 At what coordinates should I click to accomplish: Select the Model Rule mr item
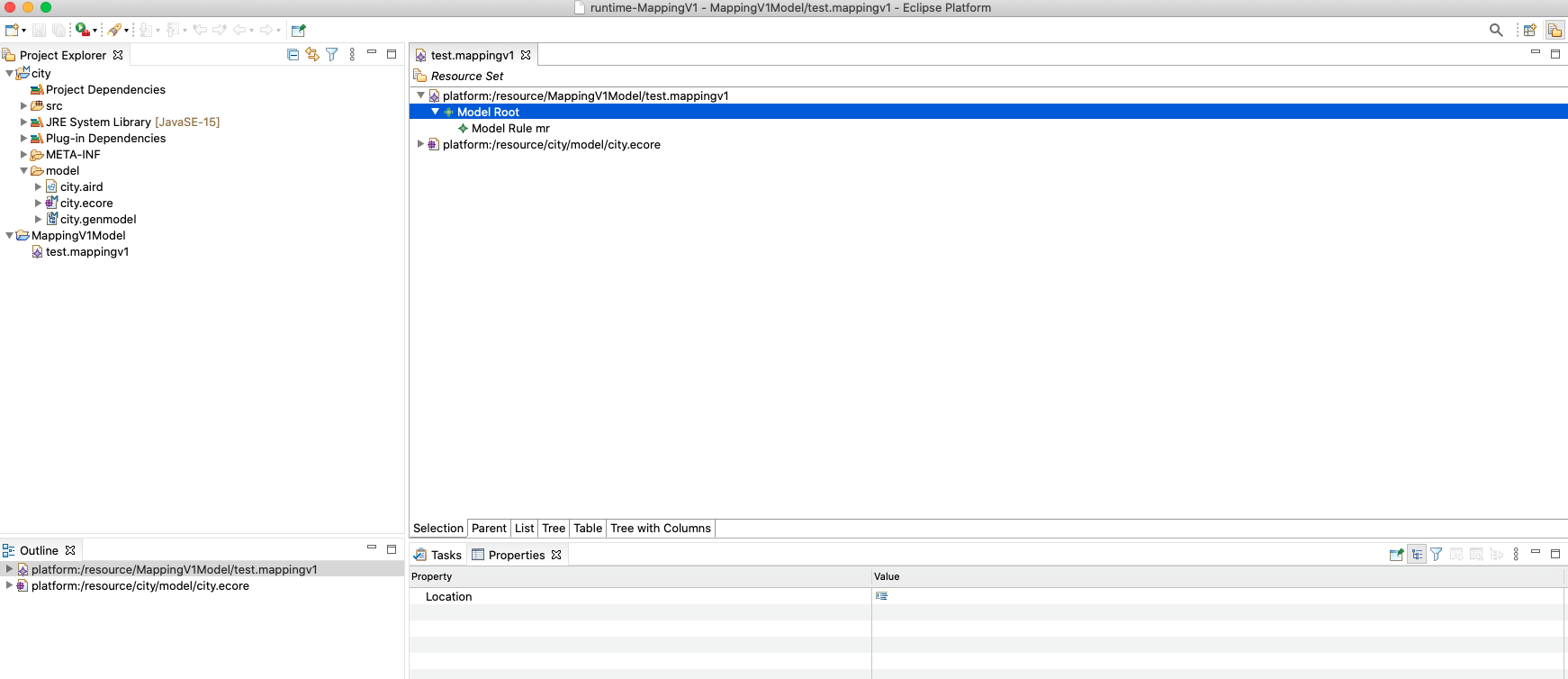(x=510, y=128)
